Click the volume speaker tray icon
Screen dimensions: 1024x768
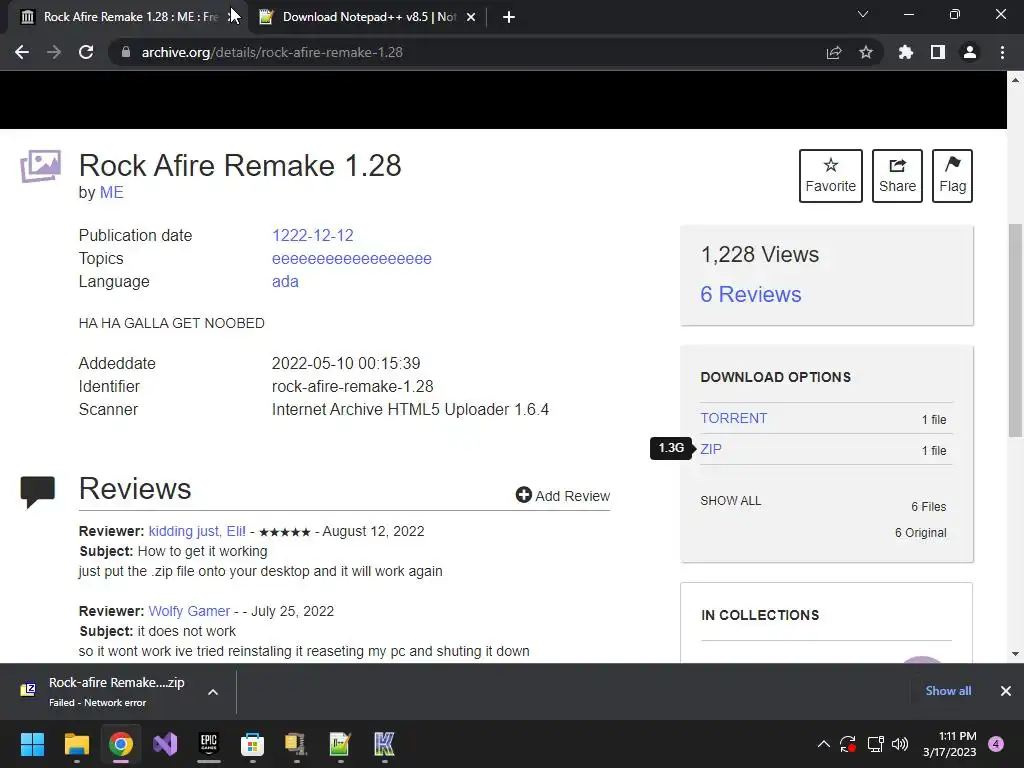click(900, 744)
